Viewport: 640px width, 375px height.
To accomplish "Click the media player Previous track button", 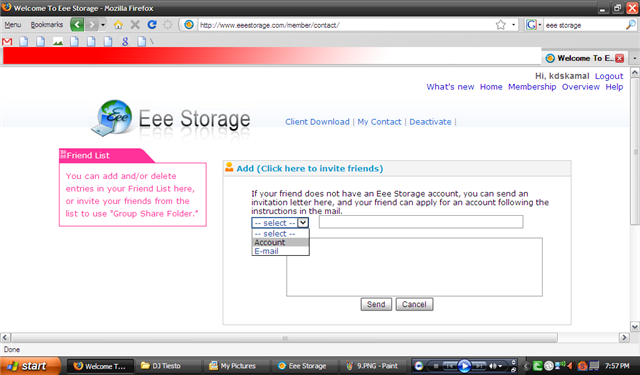I will (449, 366).
